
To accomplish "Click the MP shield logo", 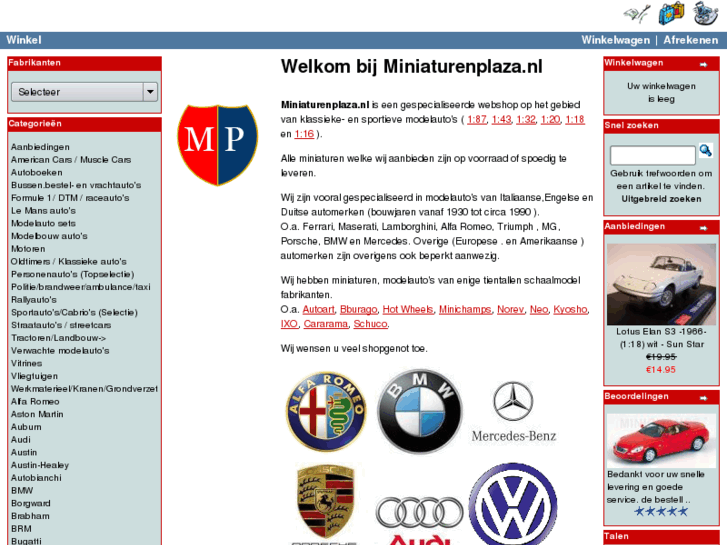I will [x=217, y=145].
